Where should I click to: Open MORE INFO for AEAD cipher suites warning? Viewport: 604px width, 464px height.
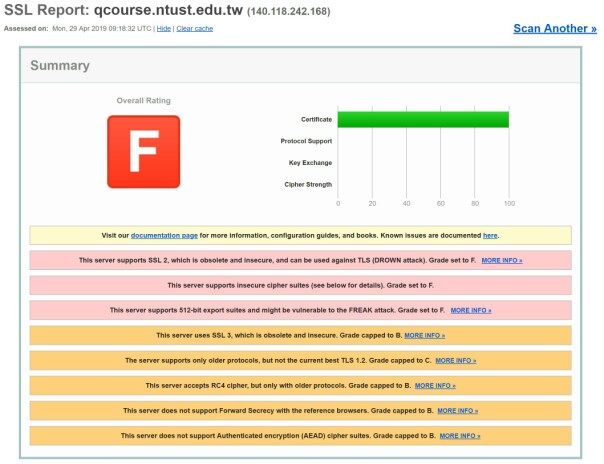click(x=460, y=436)
